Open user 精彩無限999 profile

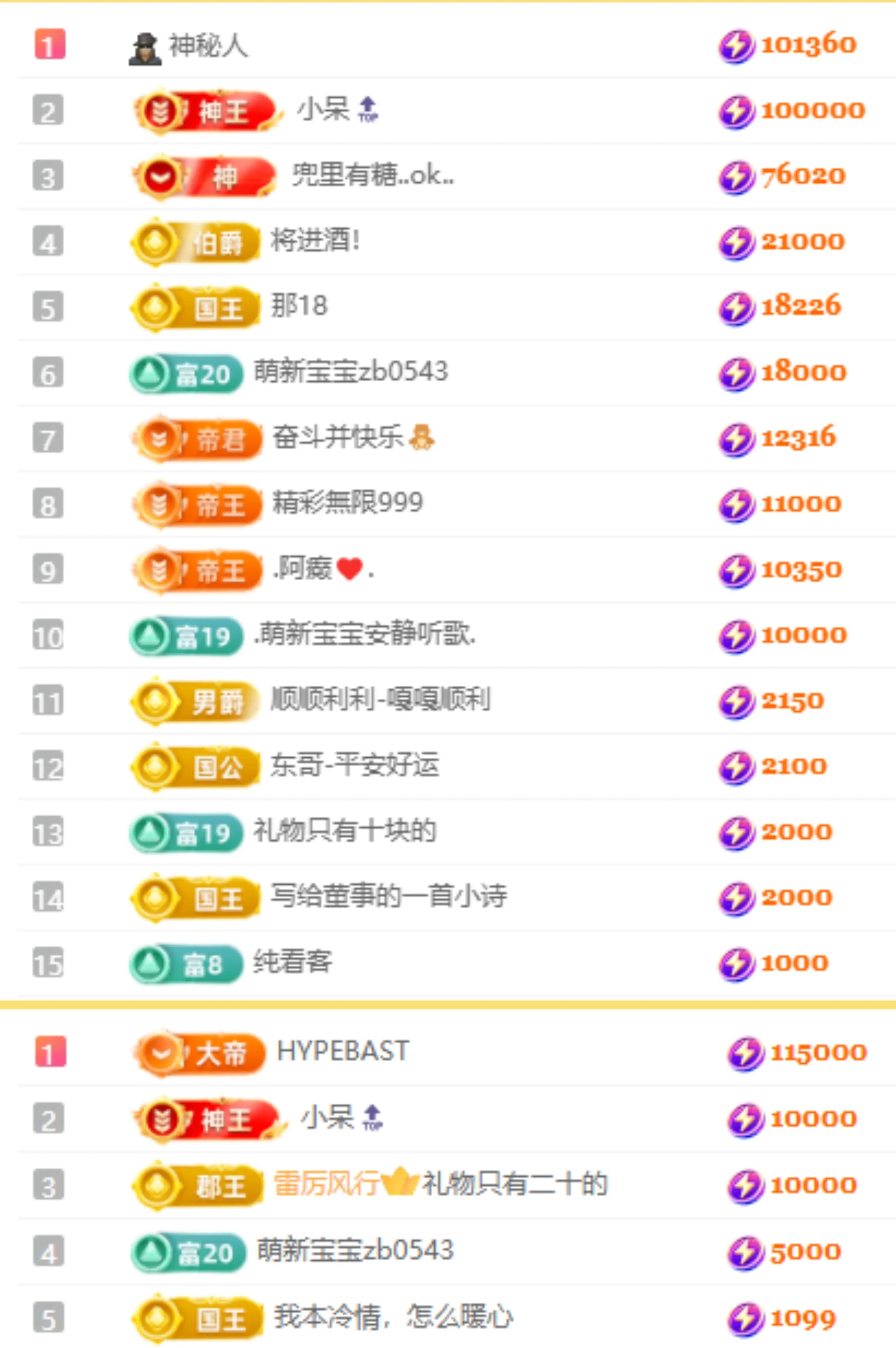(x=347, y=503)
